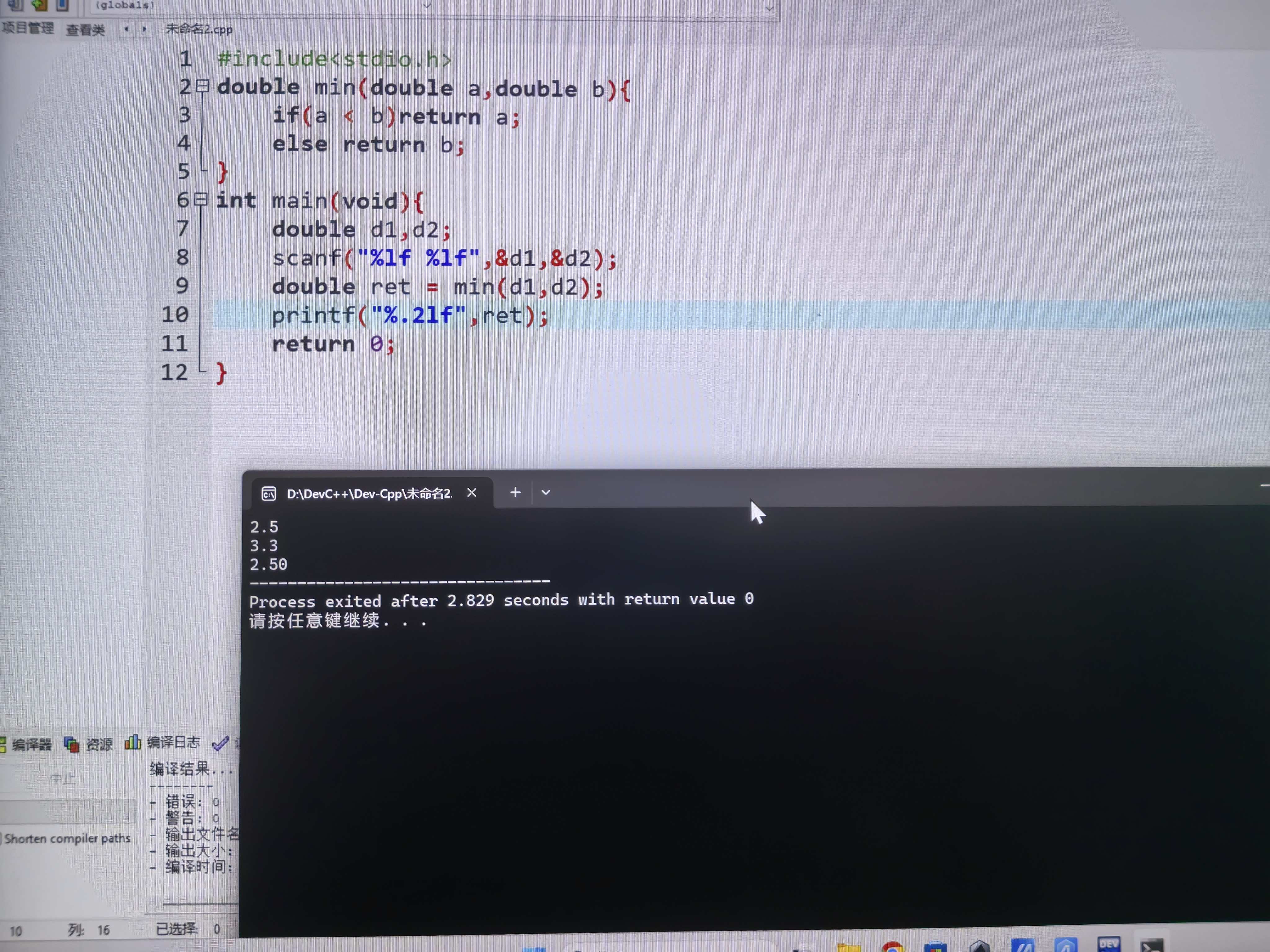Open the 资源 resources panel tab

[x=99, y=744]
